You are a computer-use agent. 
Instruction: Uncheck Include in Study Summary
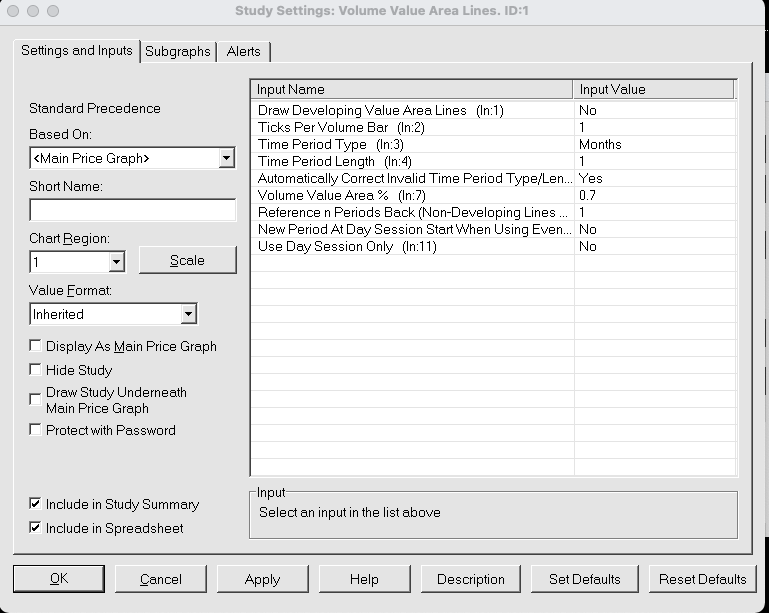35,504
